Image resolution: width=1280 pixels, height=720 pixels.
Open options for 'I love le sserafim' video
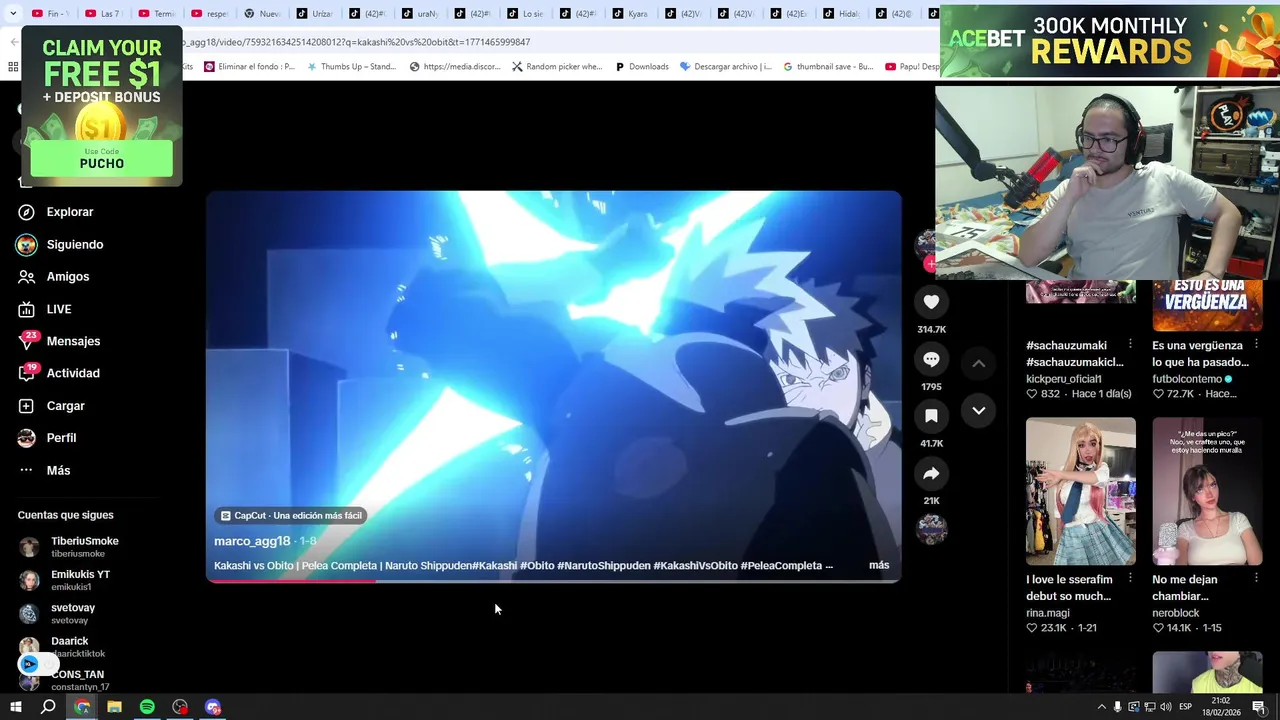pyautogui.click(x=1130, y=578)
